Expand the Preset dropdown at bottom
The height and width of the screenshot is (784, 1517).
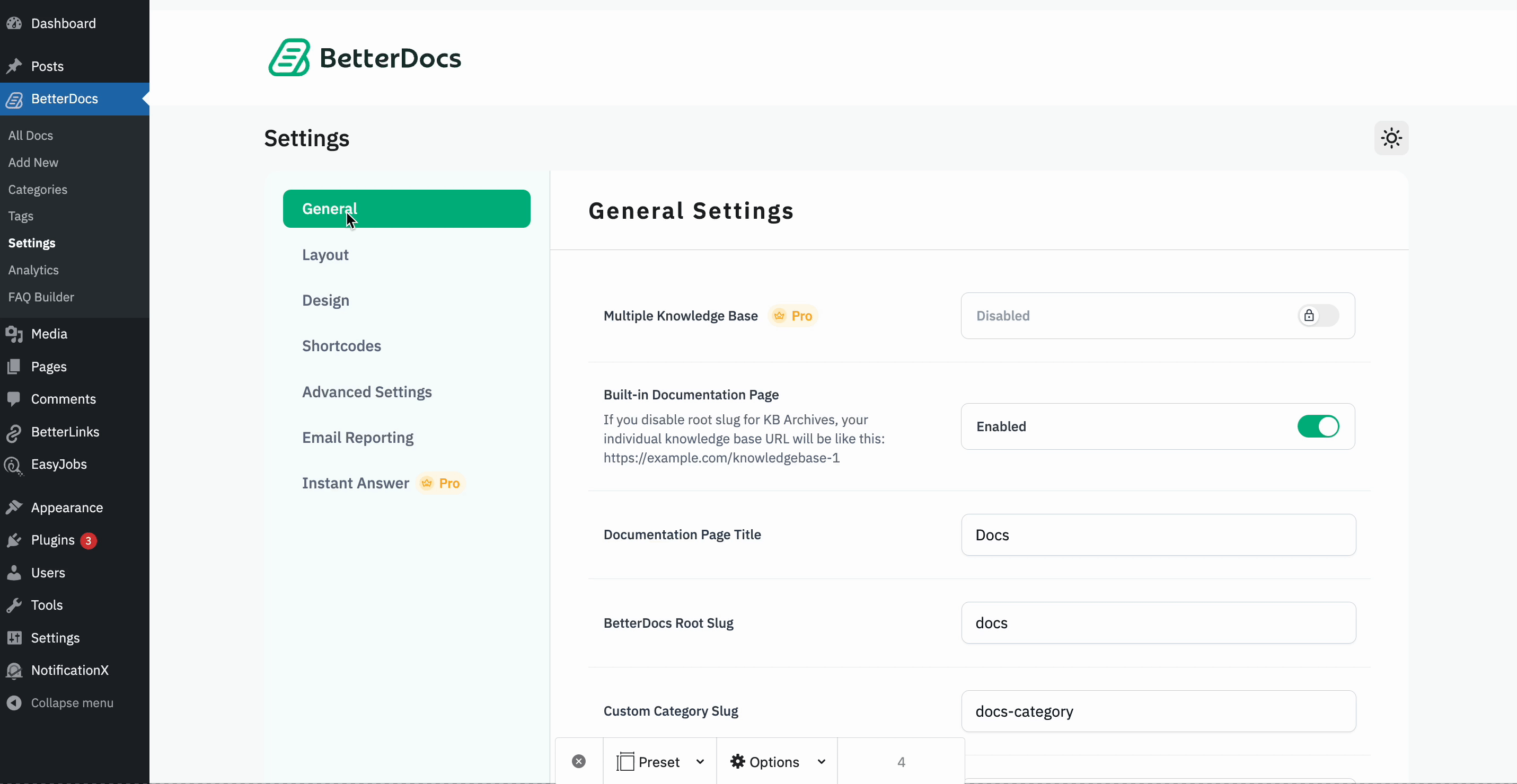pos(700,761)
